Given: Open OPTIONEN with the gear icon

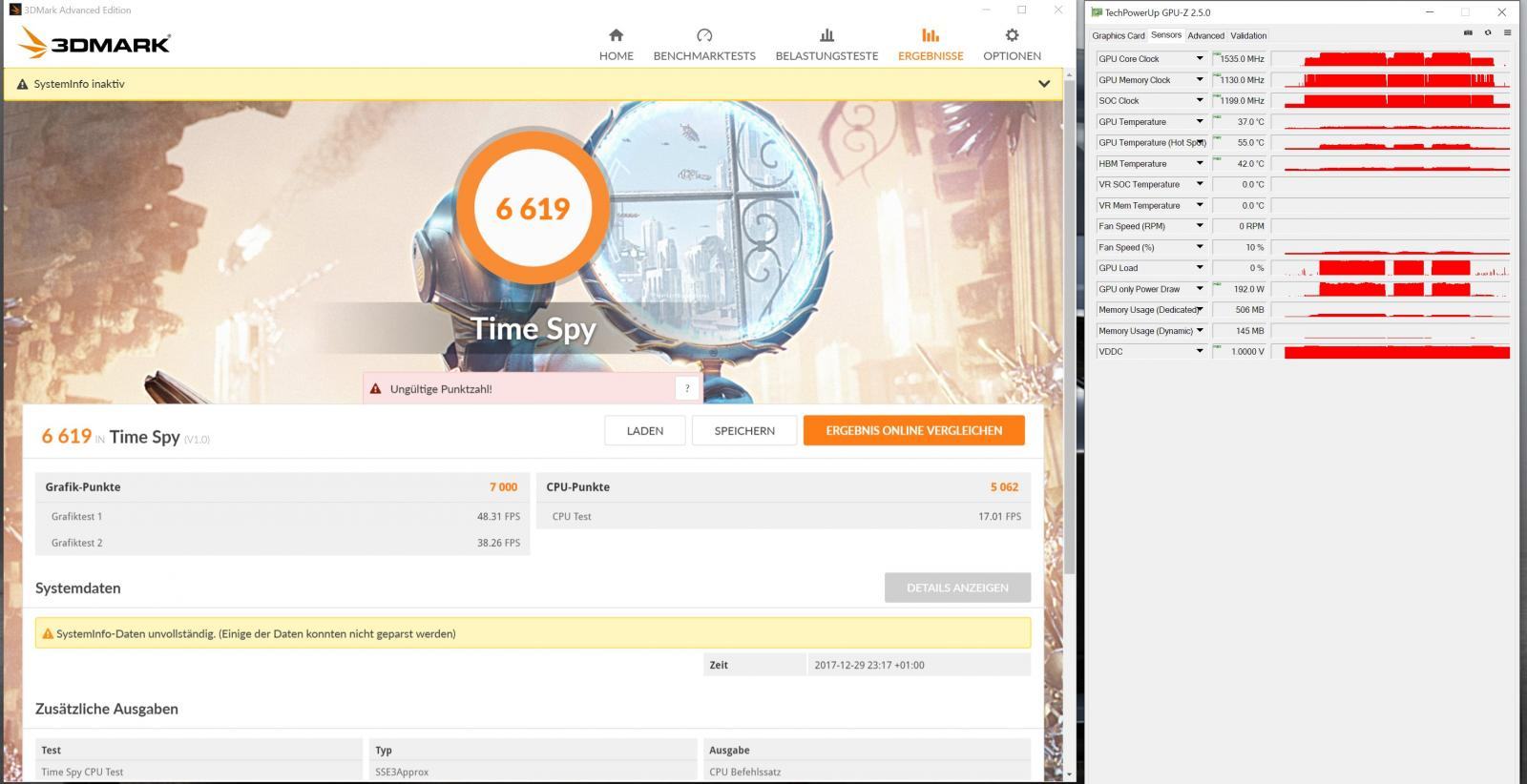Looking at the screenshot, I should pyautogui.click(x=1012, y=44).
